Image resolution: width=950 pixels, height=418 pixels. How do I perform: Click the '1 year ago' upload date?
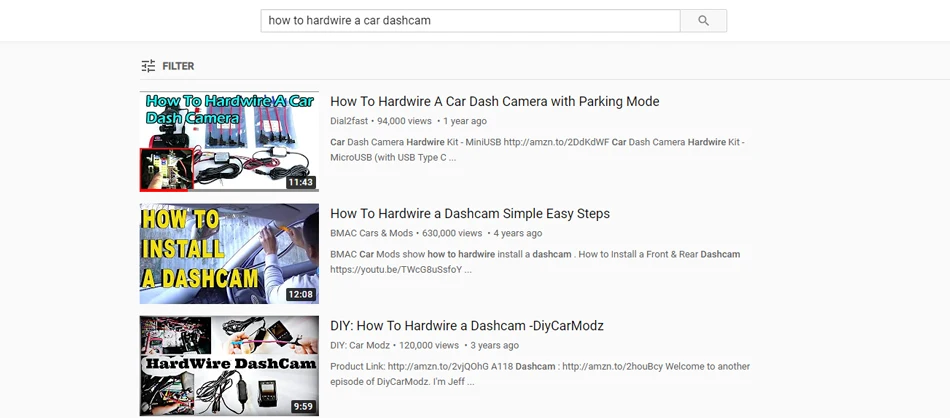[465, 121]
